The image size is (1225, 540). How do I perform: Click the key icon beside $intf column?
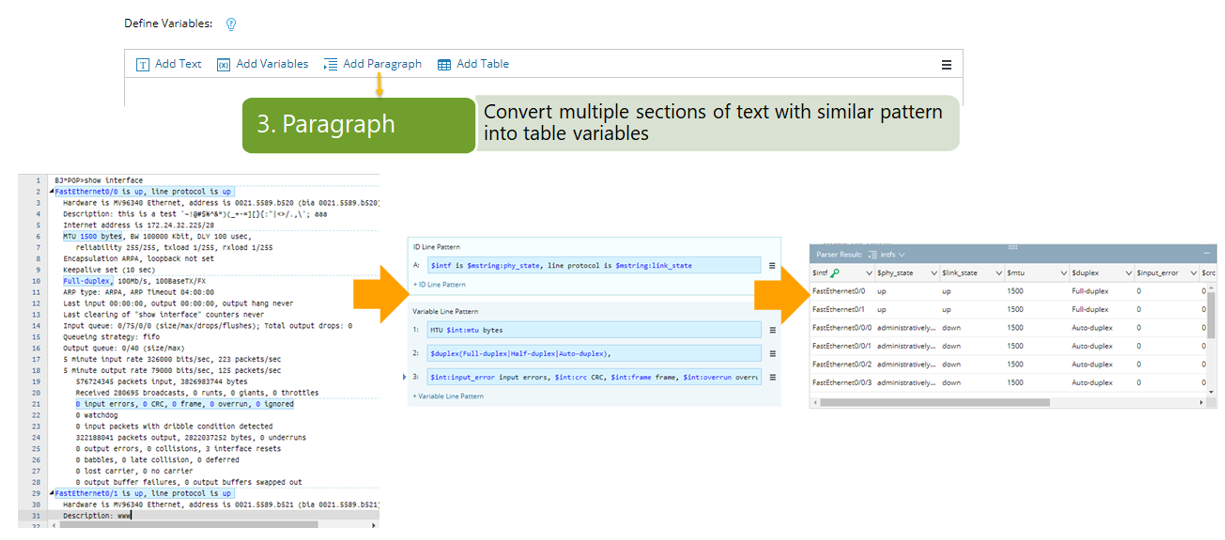point(835,273)
